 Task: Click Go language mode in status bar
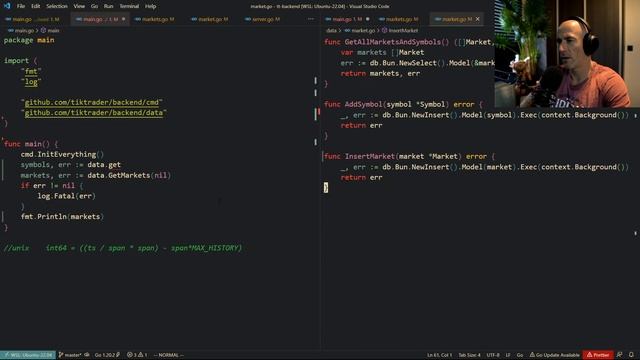tap(520, 355)
